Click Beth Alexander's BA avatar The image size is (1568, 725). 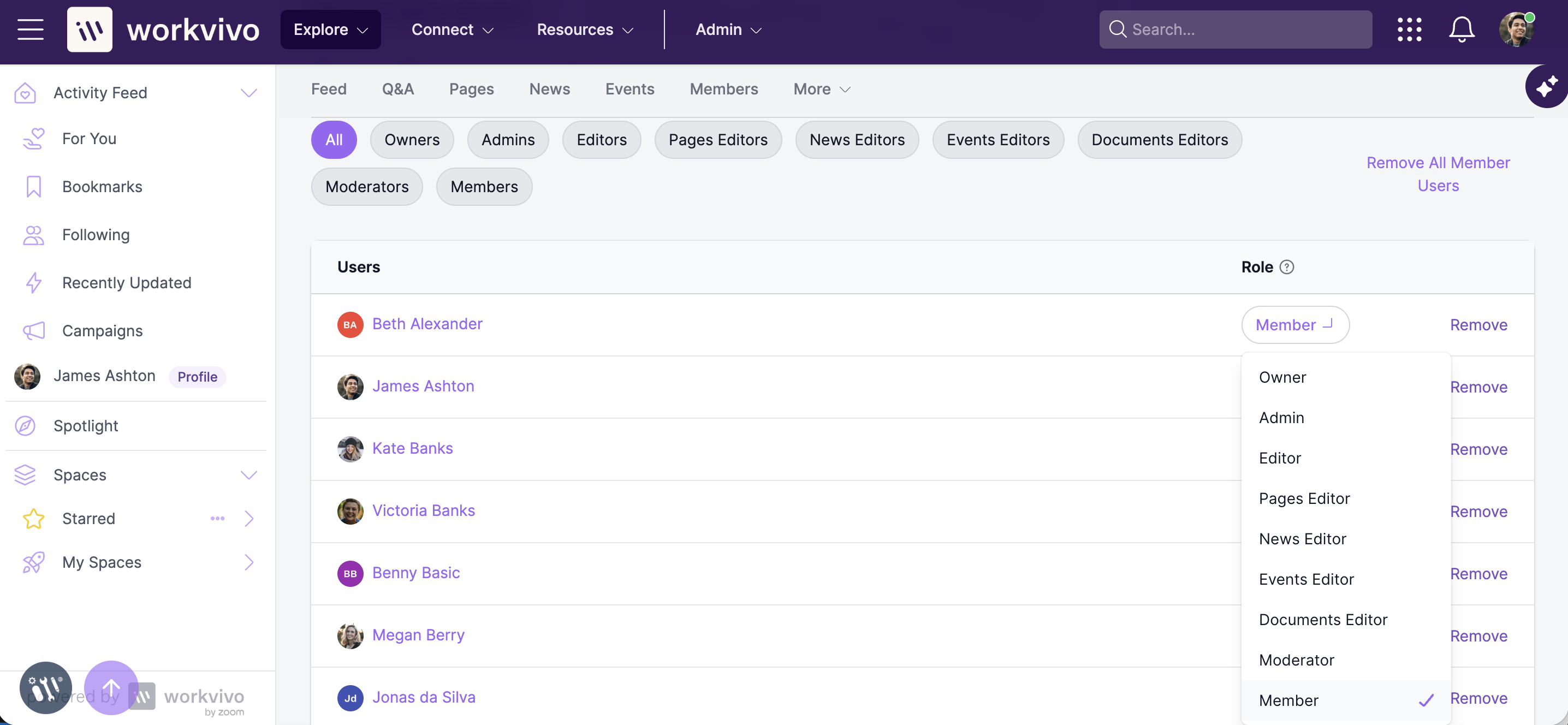[x=350, y=324]
